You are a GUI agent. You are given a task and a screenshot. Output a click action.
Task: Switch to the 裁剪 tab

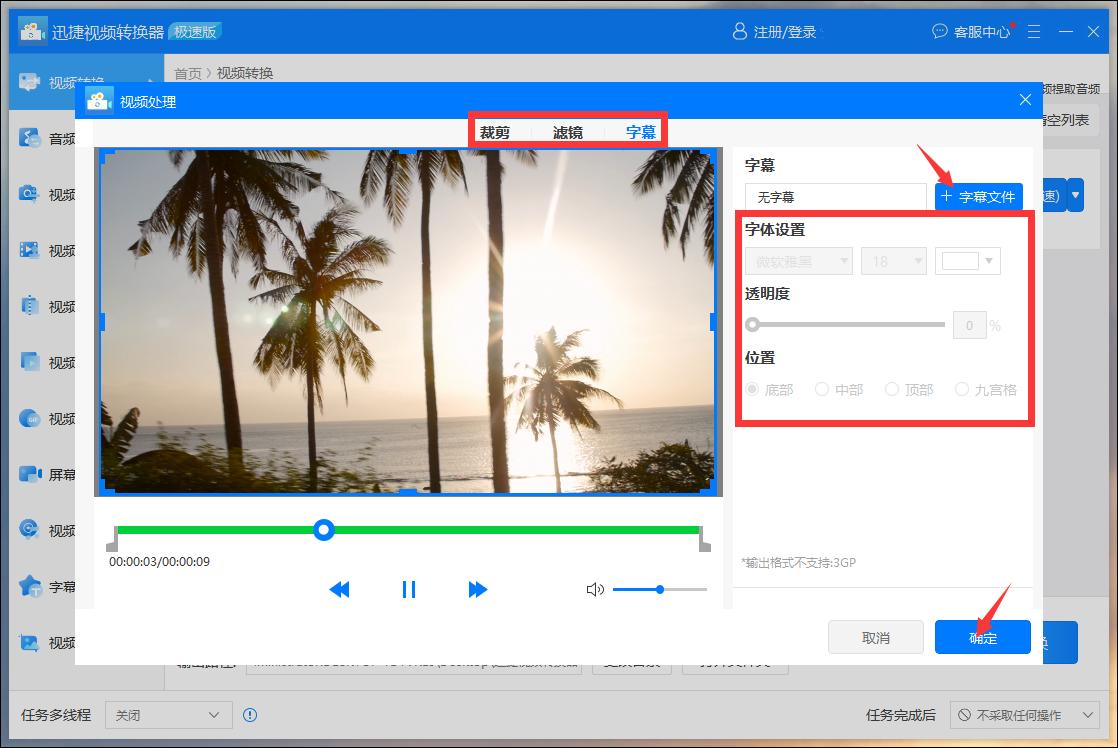[x=497, y=131]
